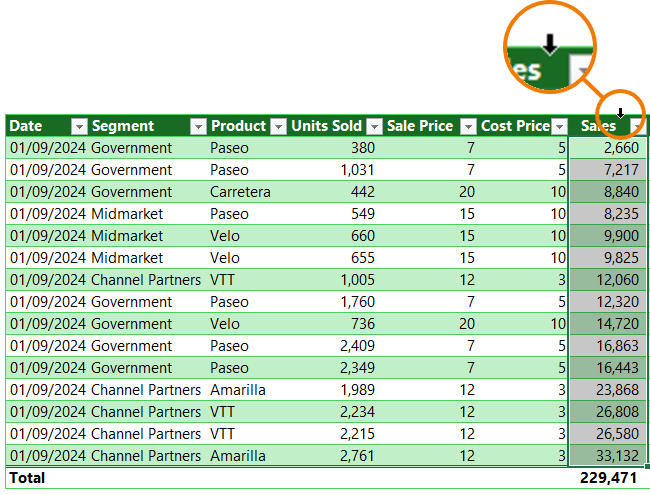This screenshot has width=650, height=495.
Task: Click VTT in the 2,215 units row
Action: click(222, 434)
